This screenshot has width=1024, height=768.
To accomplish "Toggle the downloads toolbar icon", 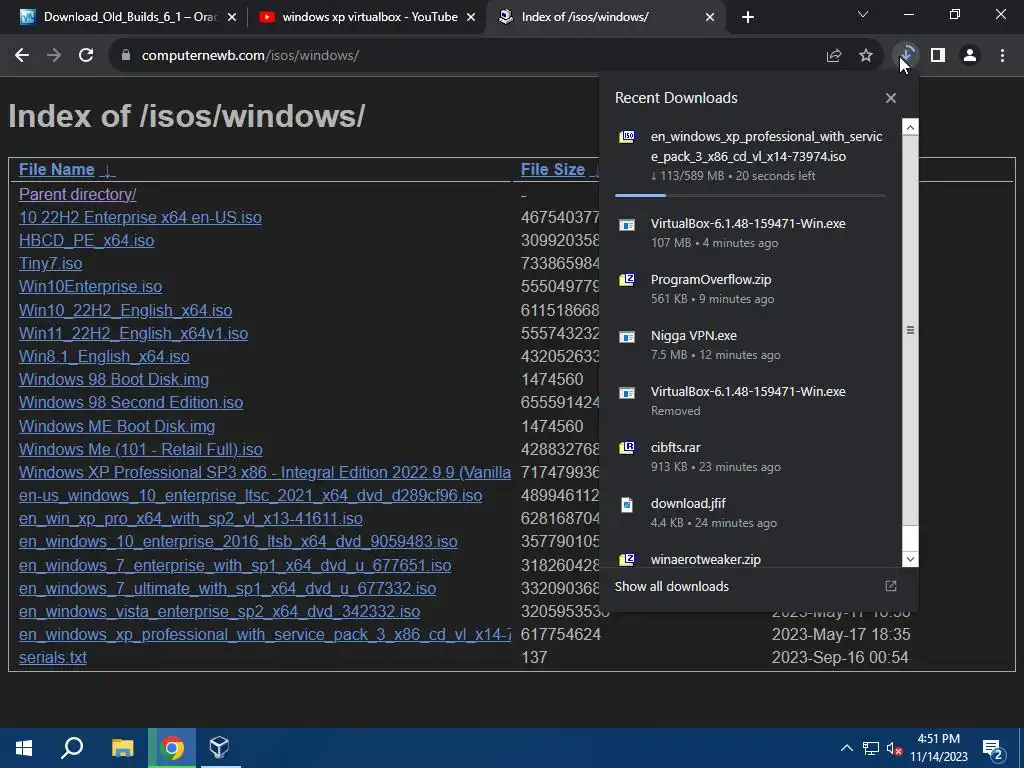I will click(x=906, y=56).
